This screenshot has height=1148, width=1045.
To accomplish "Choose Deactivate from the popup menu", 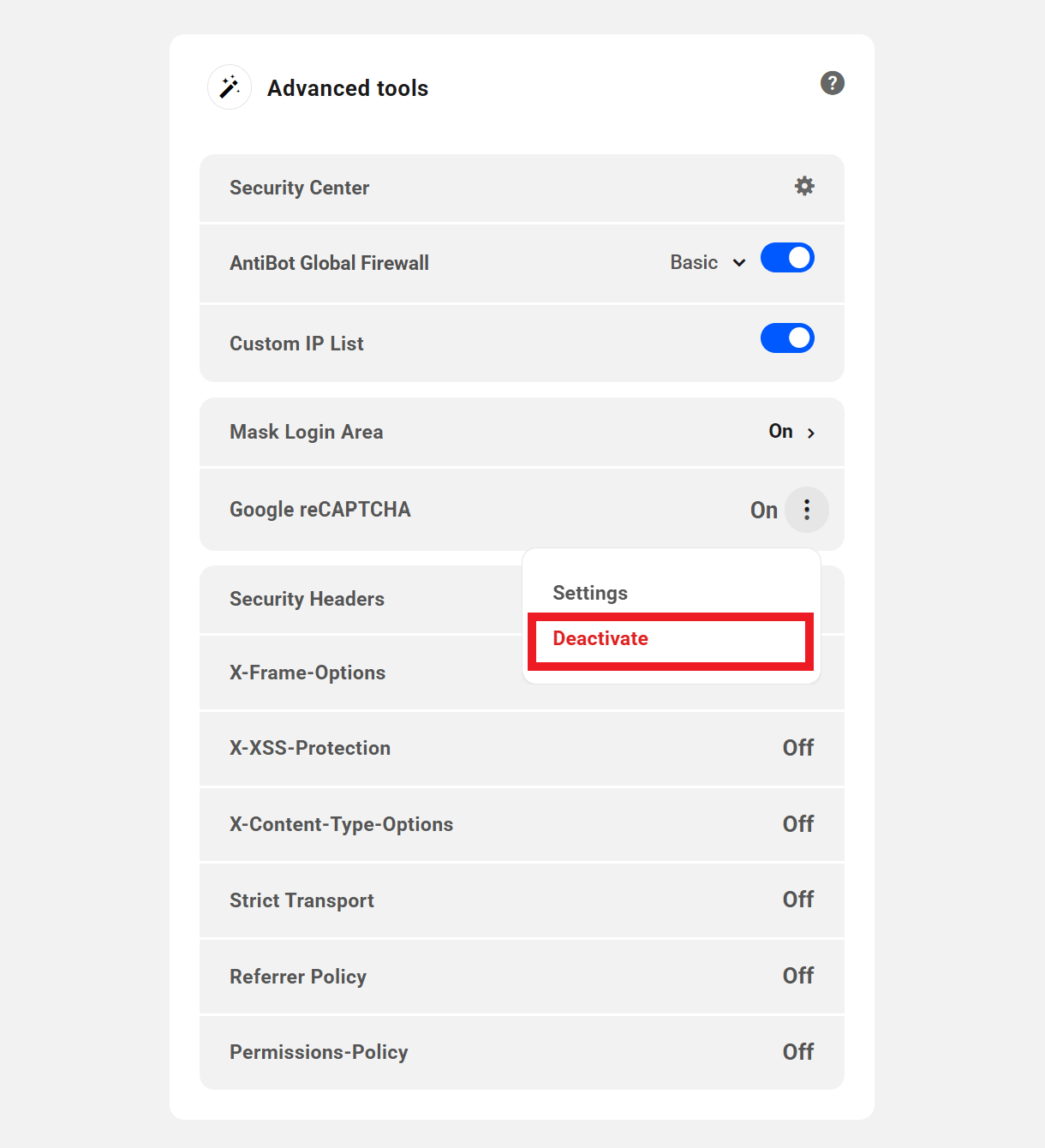I will pyautogui.click(x=600, y=638).
